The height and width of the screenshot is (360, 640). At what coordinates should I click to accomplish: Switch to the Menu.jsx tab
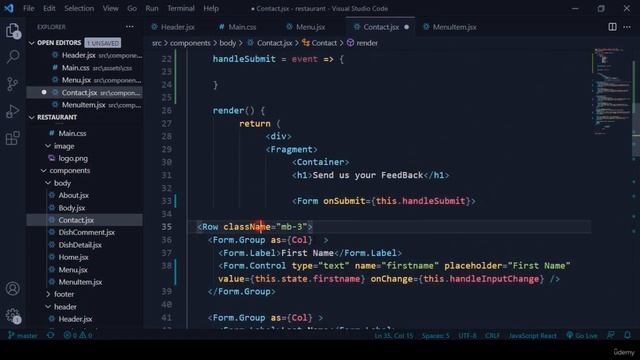(310, 27)
